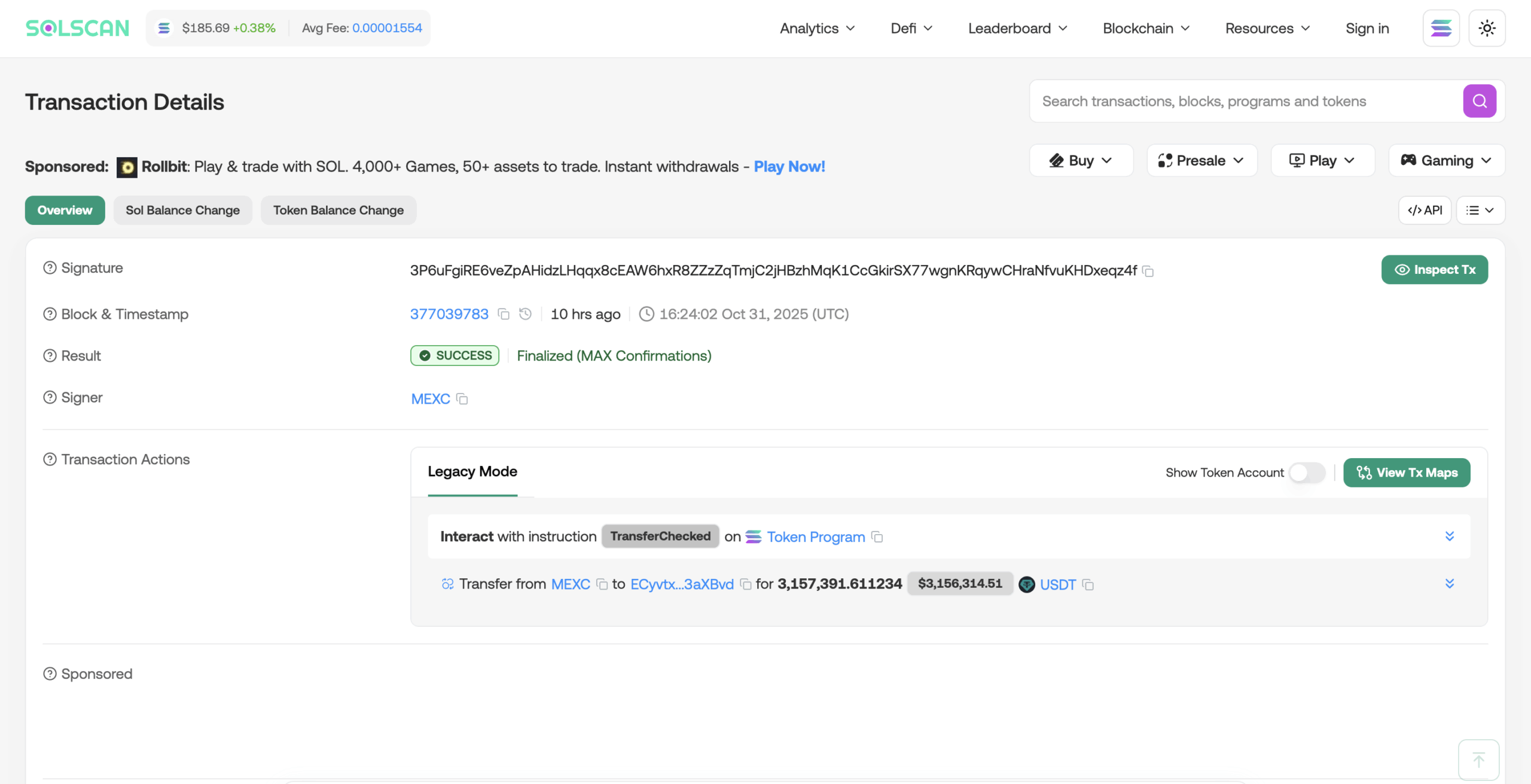Click the history clock icon beside block number
The height and width of the screenshot is (784, 1531).
point(525,315)
